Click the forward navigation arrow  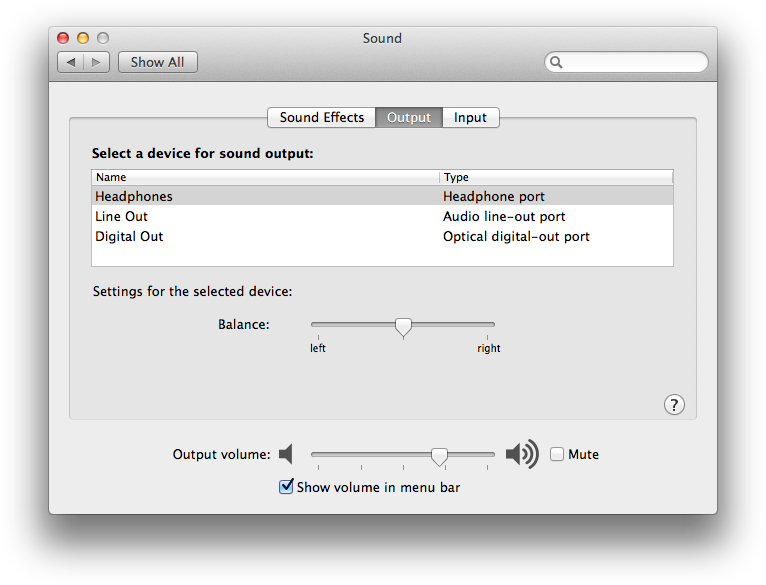pyautogui.click(x=97, y=62)
